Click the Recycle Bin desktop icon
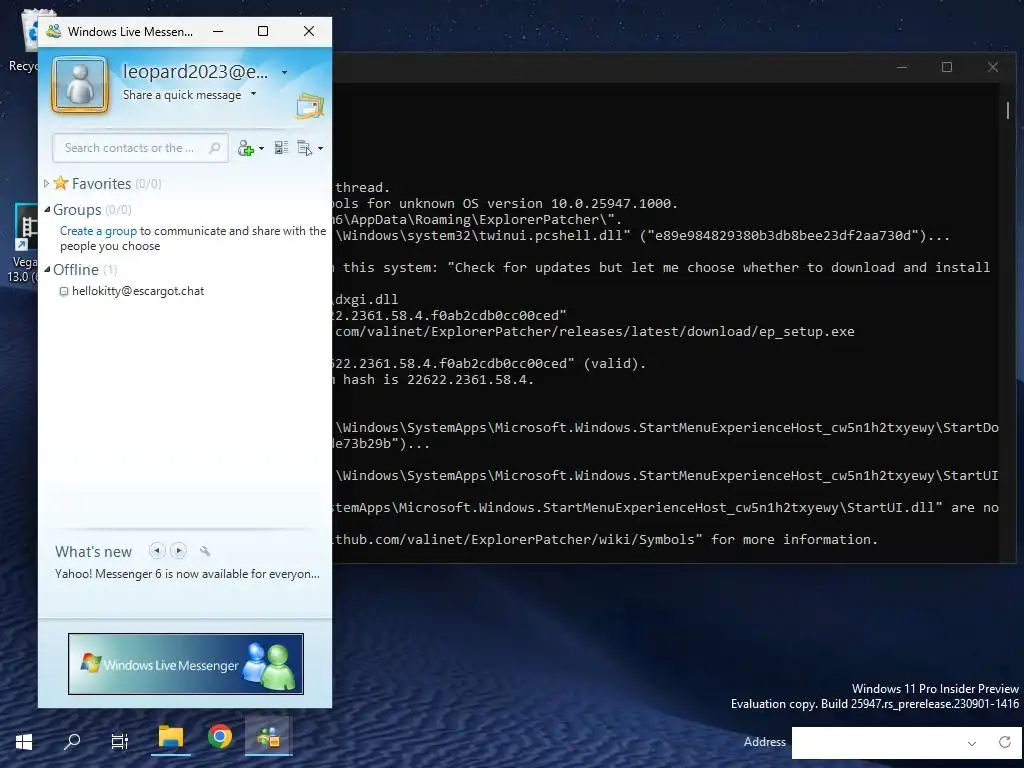1024x768 pixels. coord(26,40)
